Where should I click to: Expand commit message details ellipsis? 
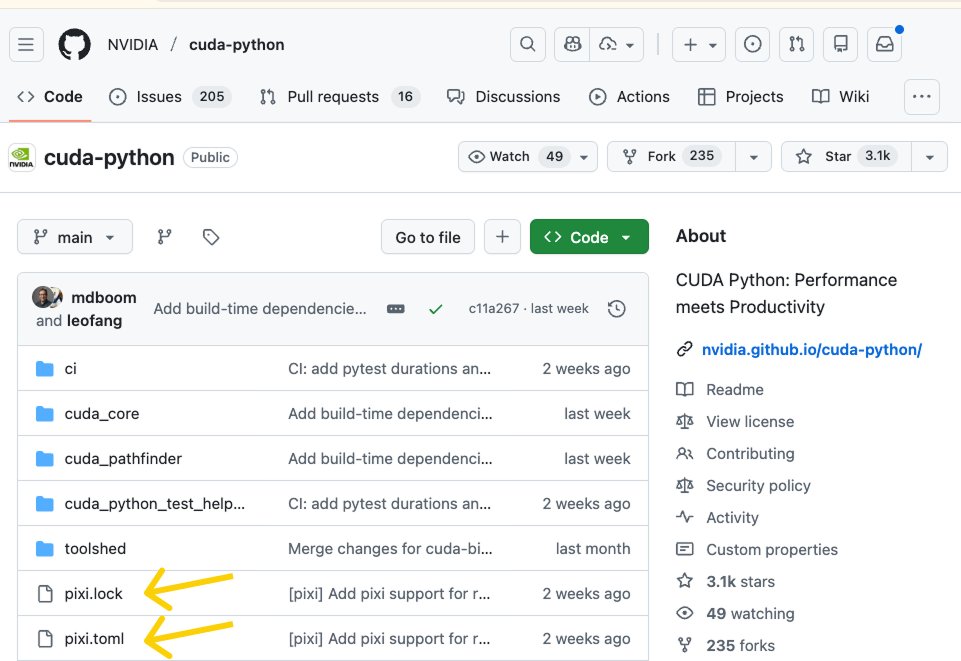coord(396,309)
